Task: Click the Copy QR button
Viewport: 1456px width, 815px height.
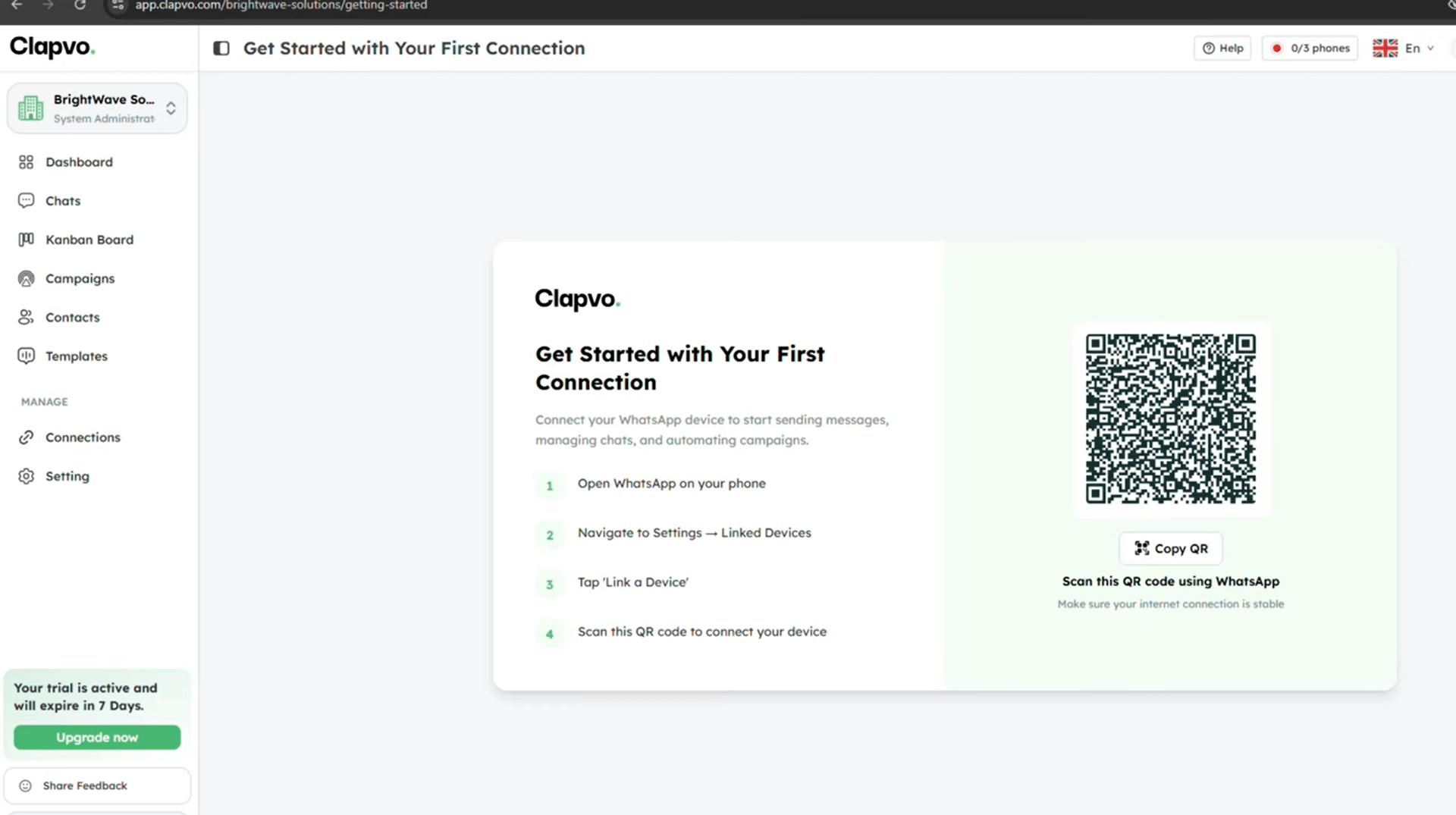Action: [1171, 548]
